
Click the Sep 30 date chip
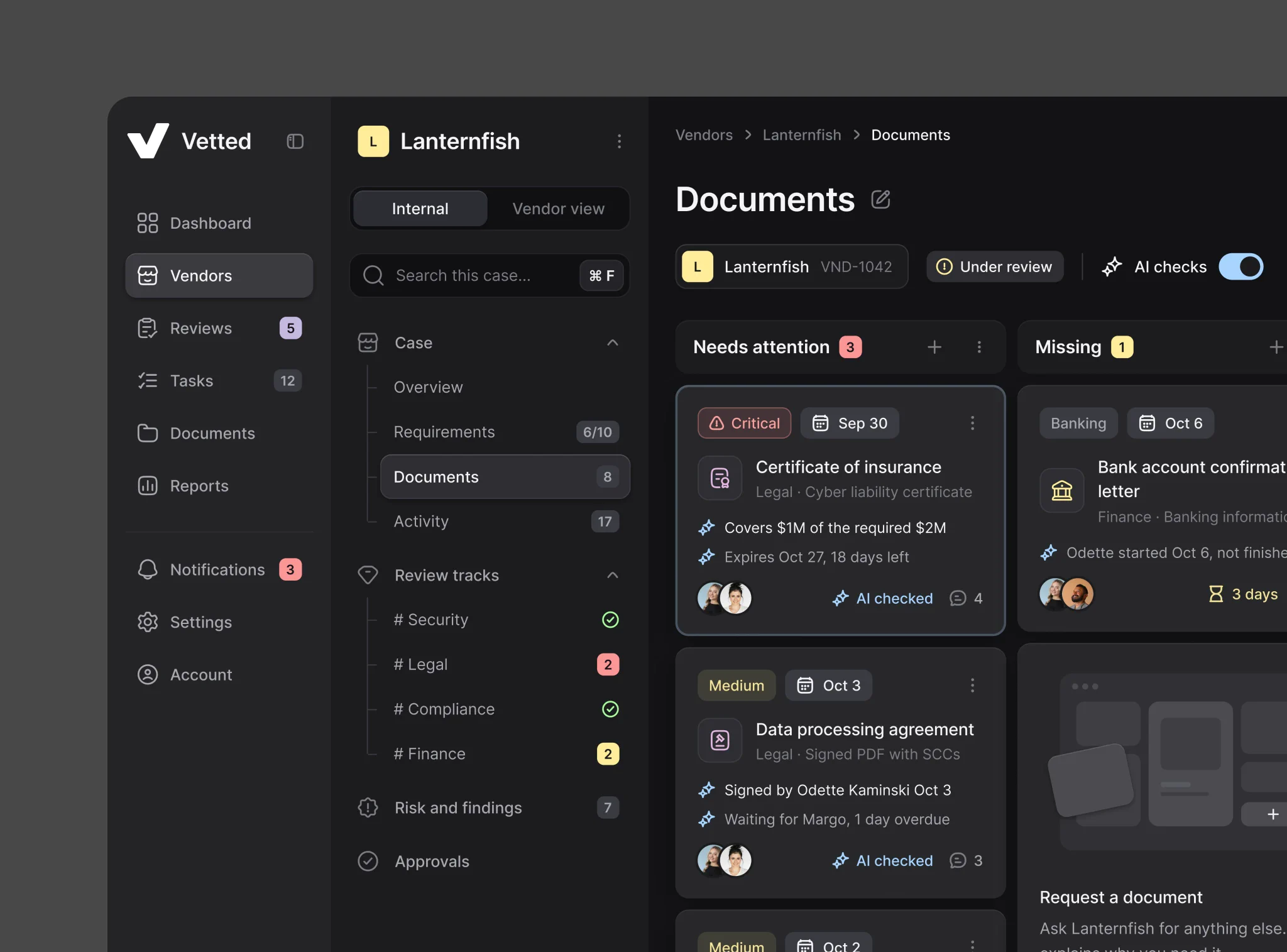point(850,423)
